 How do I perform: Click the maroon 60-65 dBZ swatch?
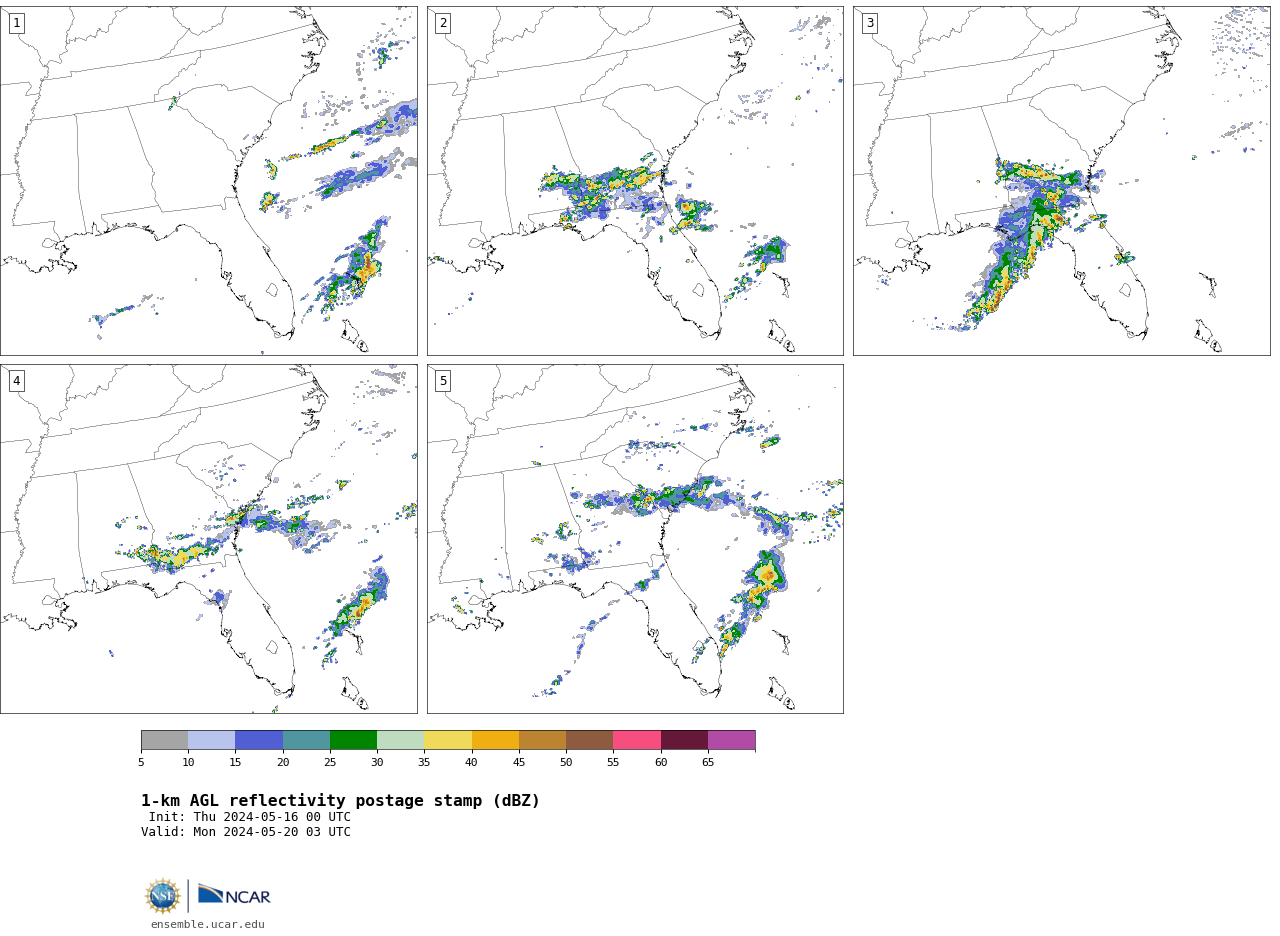coord(684,740)
